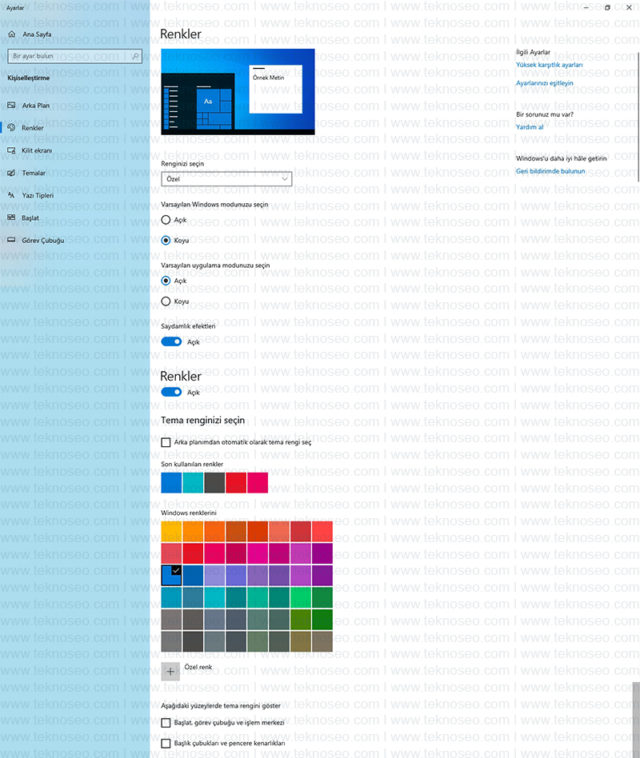The width and height of the screenshot is (640, 758).
Task: Click the color preview thumbnail
Action: (x=238, y=92)
